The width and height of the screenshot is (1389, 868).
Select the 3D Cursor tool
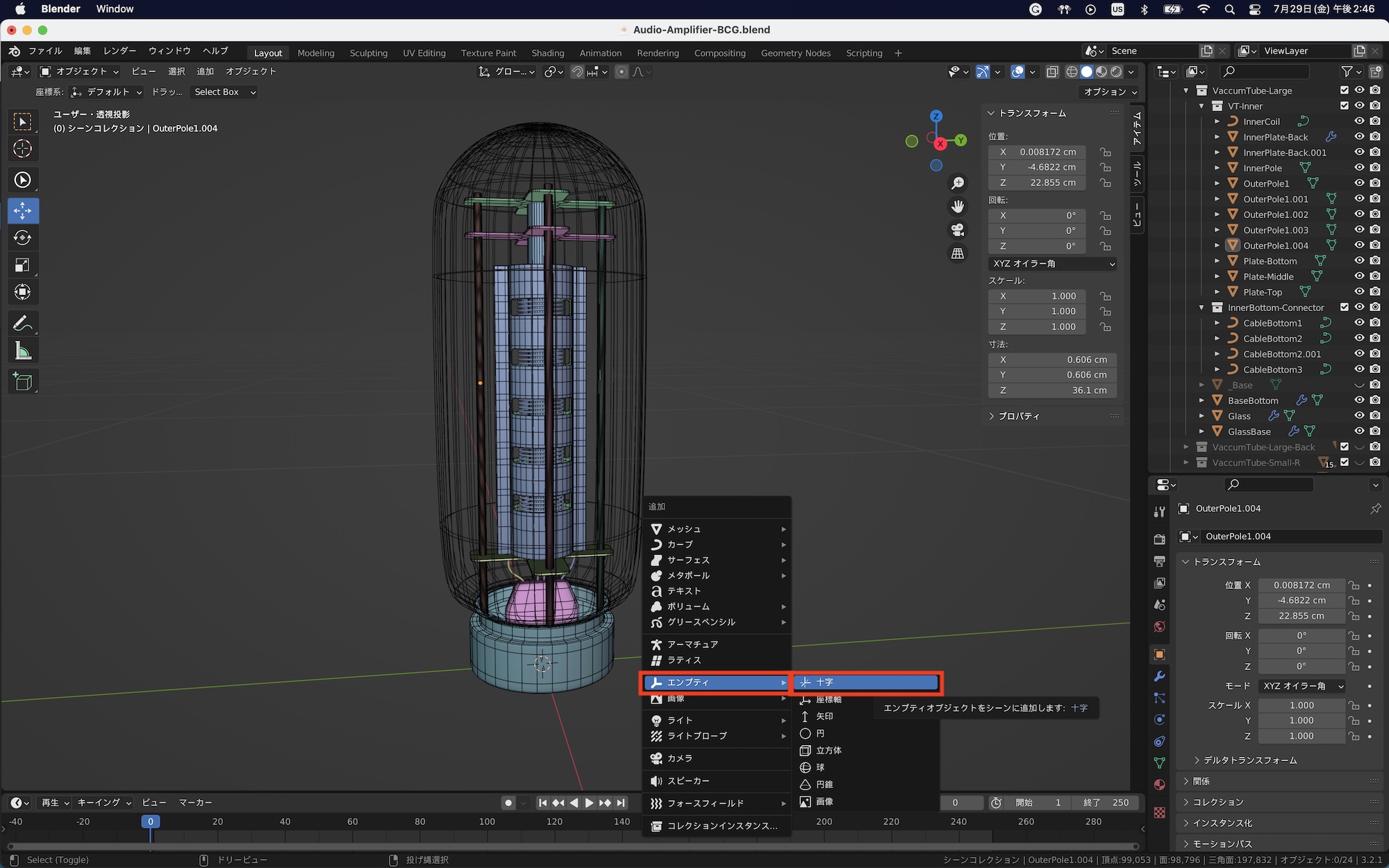tap(22, 149)
